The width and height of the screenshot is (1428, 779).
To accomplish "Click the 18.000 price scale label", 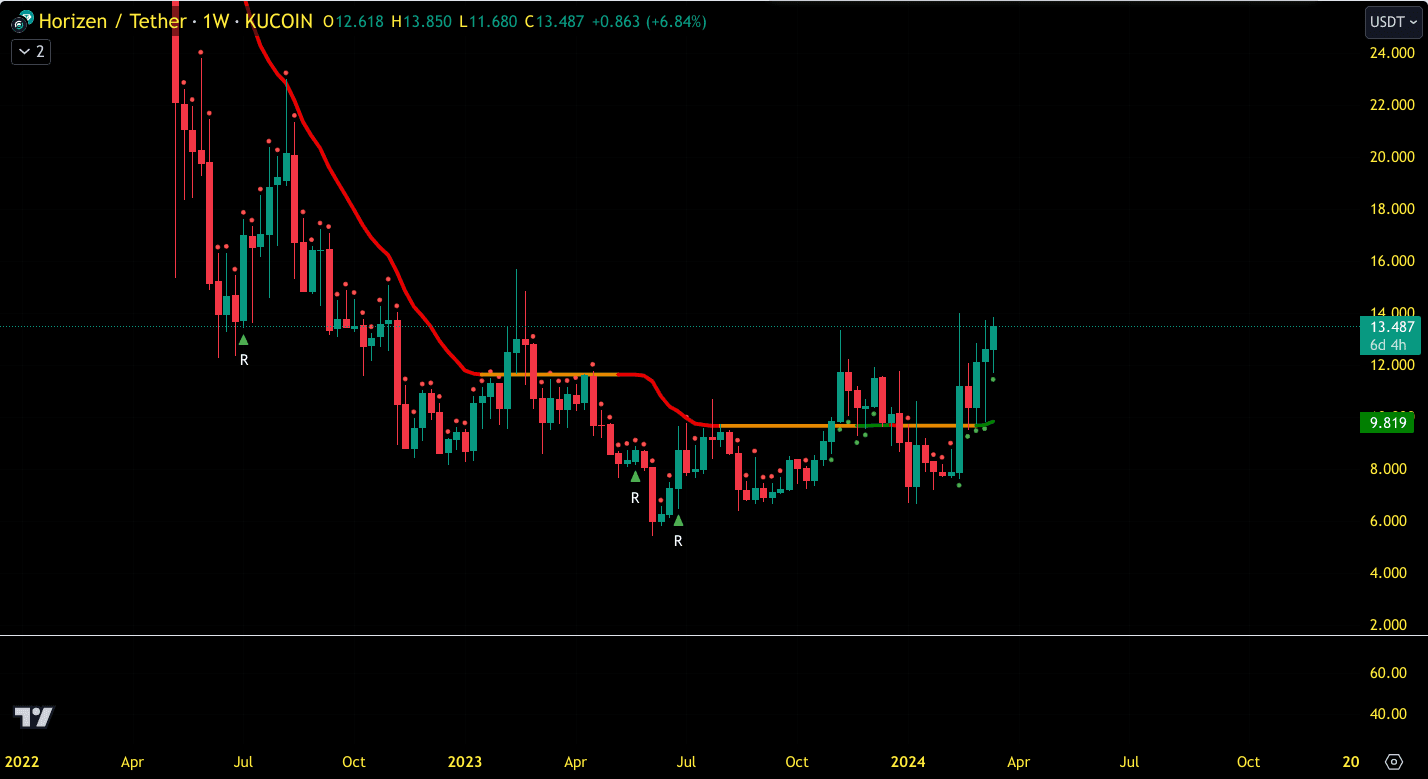I will pos(1392,208).
